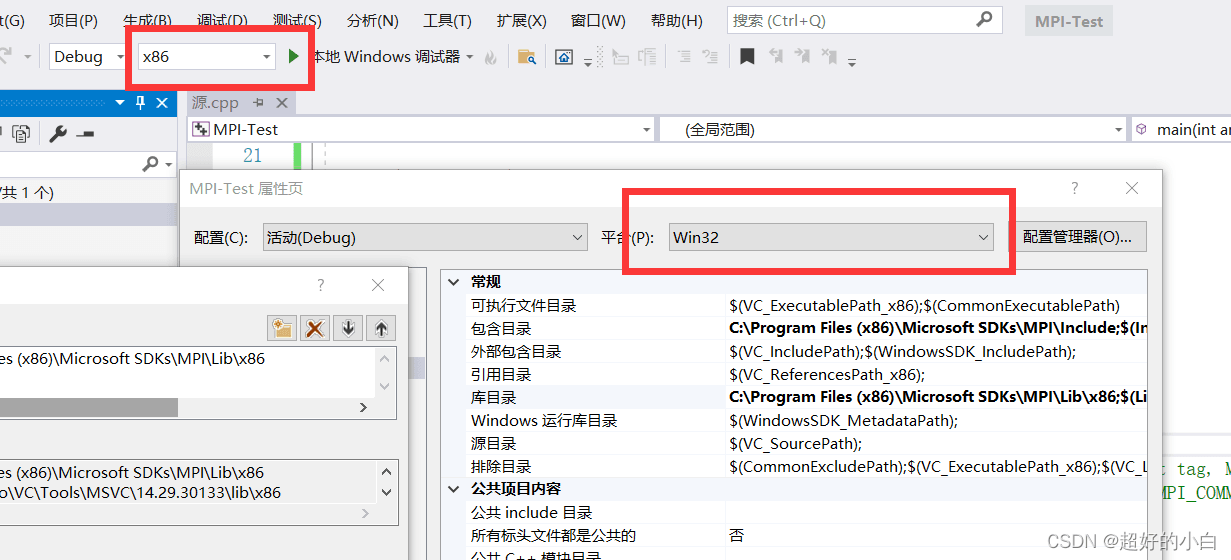The width and height of the screenshot is (1231, 560).
Task: Close the Solution Explorer panel
Action: click(162, 102)
